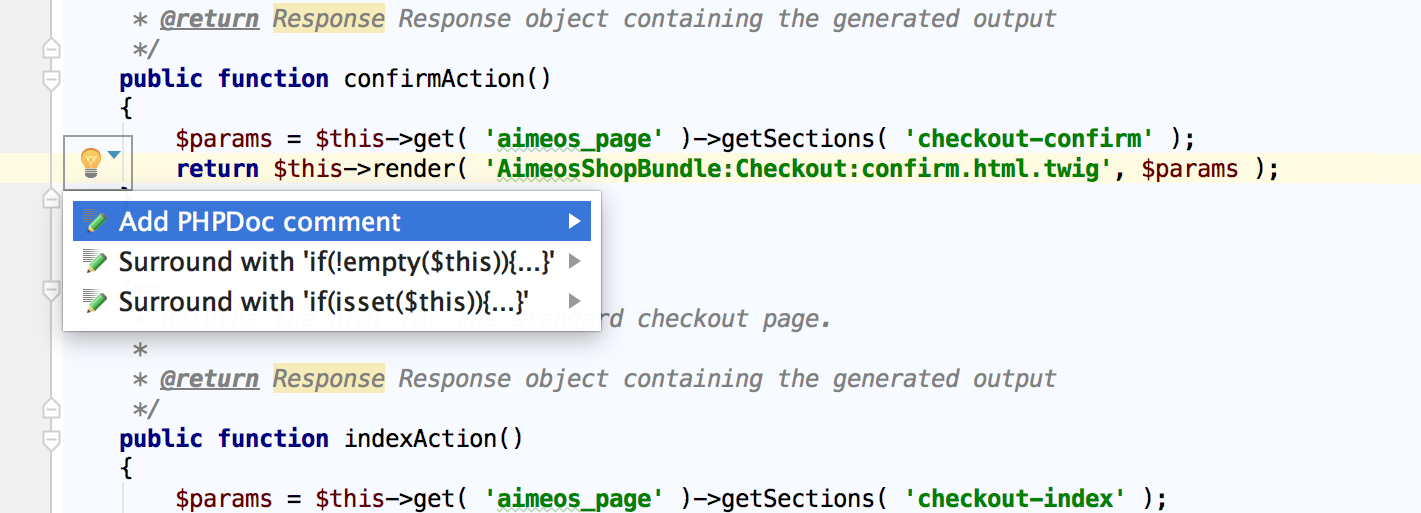Click function keyword before confirmAction
Screen dimensions: 1421x513
[273, 79]
